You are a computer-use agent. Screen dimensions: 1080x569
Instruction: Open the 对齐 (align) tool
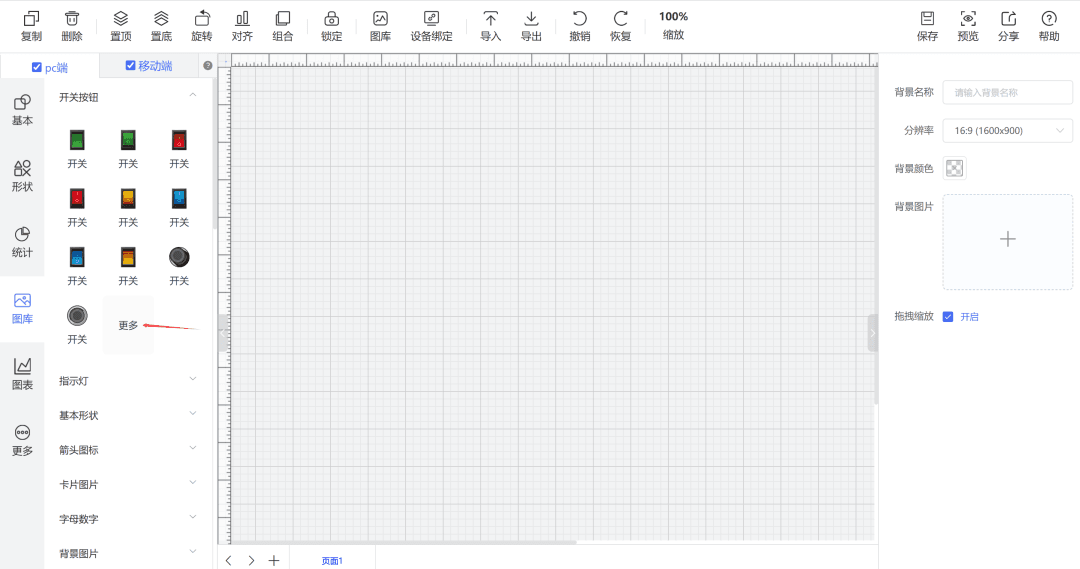(242, 26)
